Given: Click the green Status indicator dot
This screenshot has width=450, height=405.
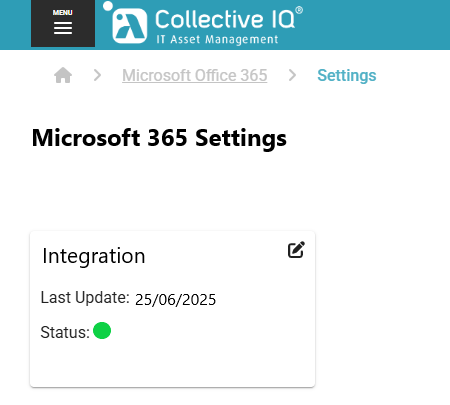Looking at the screenshot, I should click(x=102, y=331).
